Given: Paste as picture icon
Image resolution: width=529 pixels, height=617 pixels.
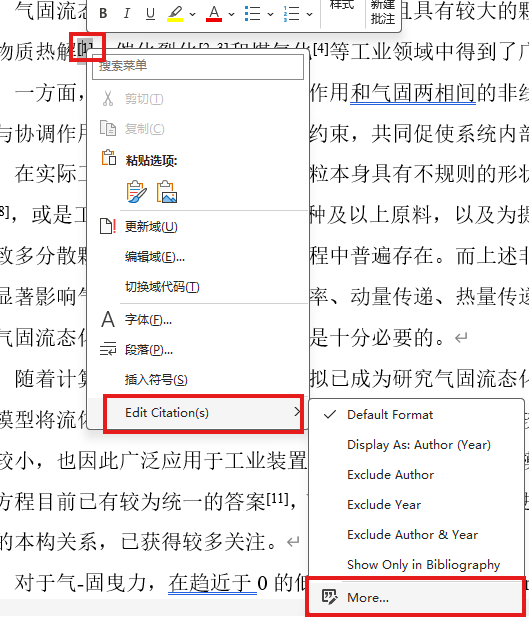Looking at the screenshot, I should click(x=167, y=192).
